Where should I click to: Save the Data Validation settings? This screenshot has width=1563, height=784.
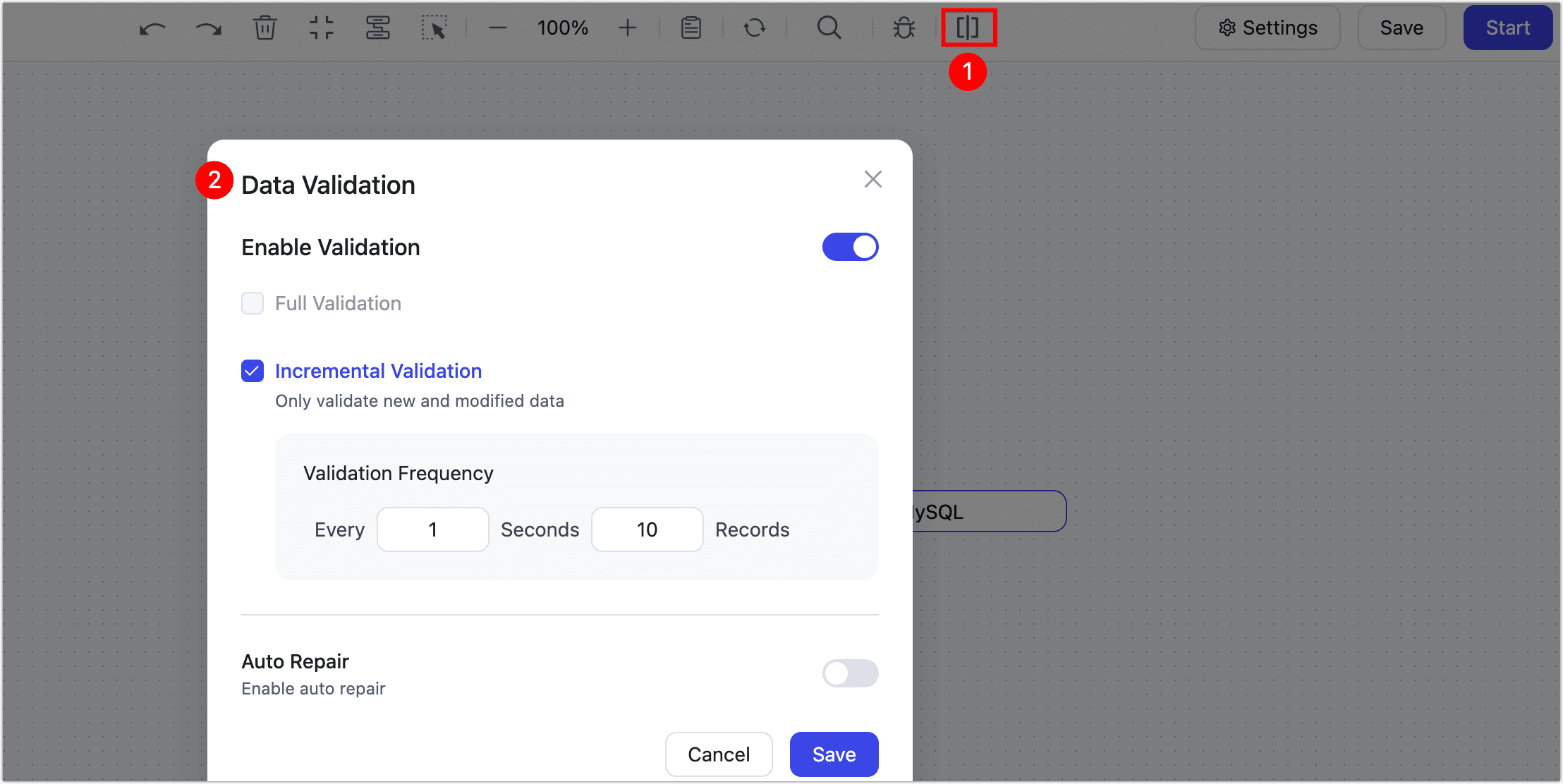[x=834, y=754]
